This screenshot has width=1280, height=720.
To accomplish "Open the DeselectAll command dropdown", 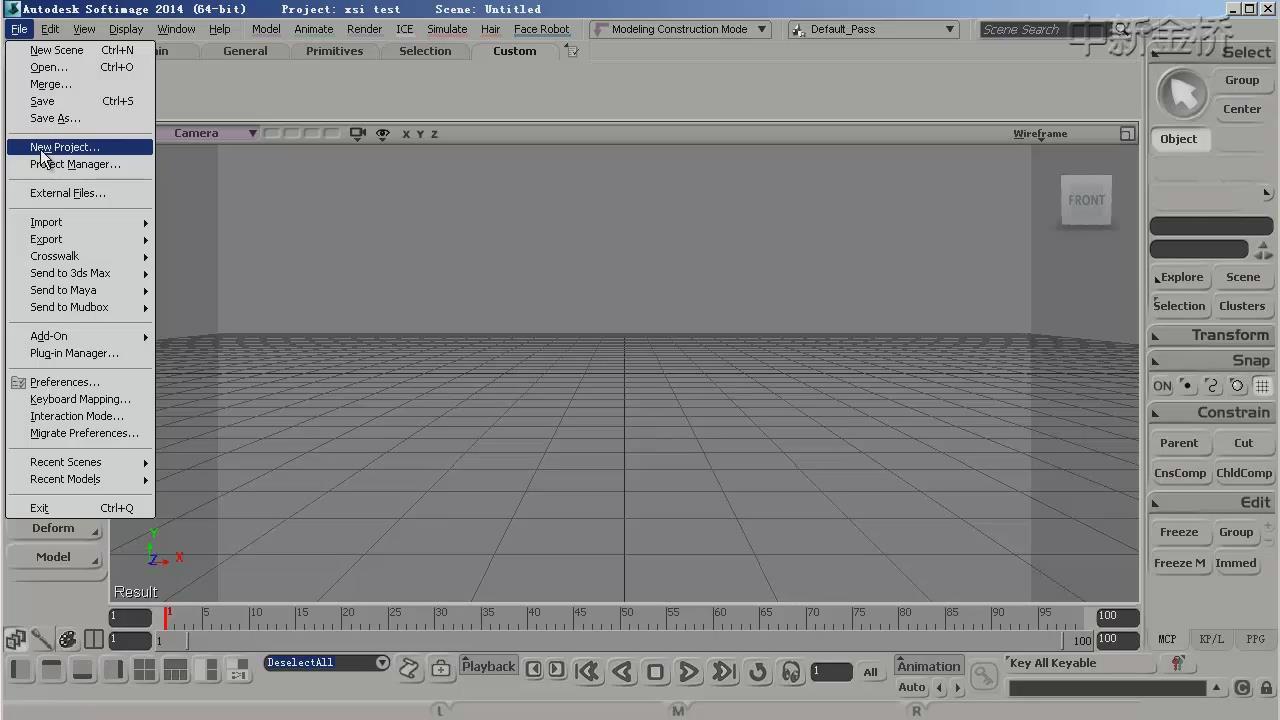I will click(x=382, y=663).
